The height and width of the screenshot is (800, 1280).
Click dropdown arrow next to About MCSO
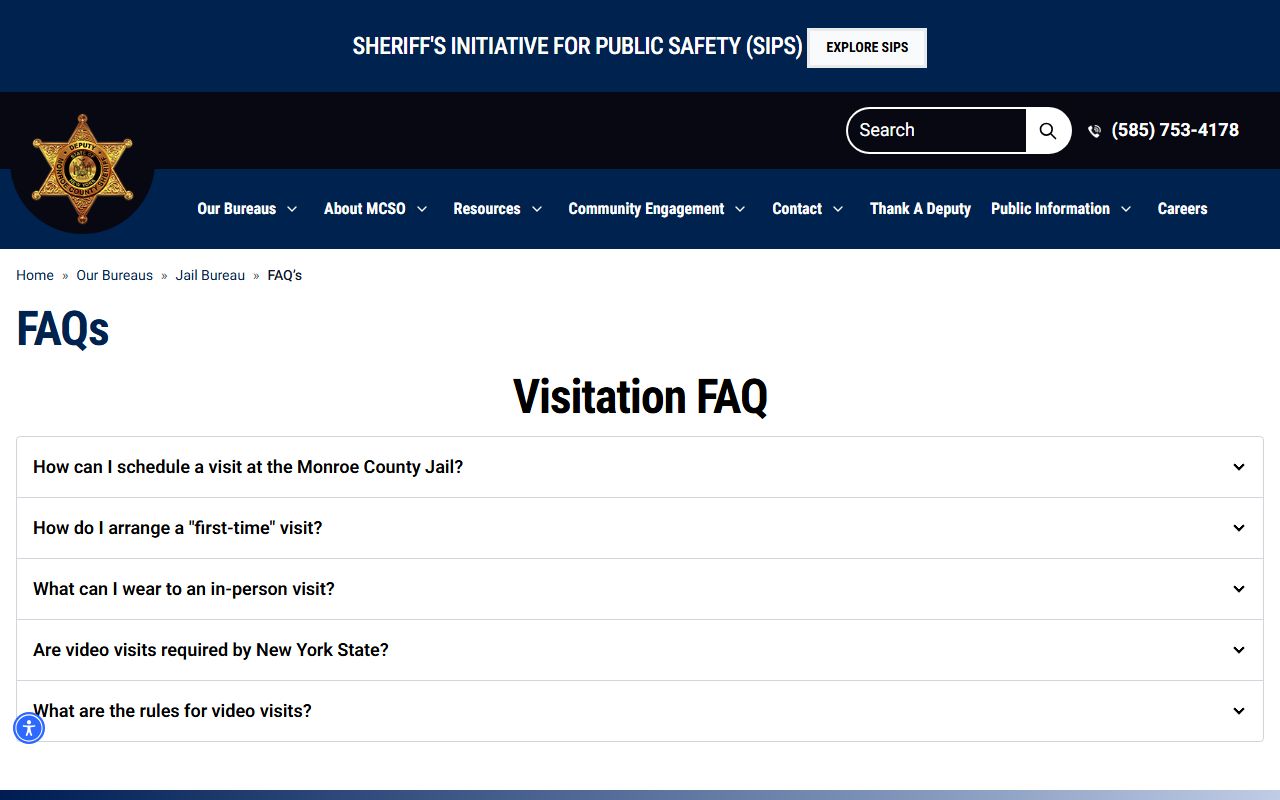click(x=422, y=209)
